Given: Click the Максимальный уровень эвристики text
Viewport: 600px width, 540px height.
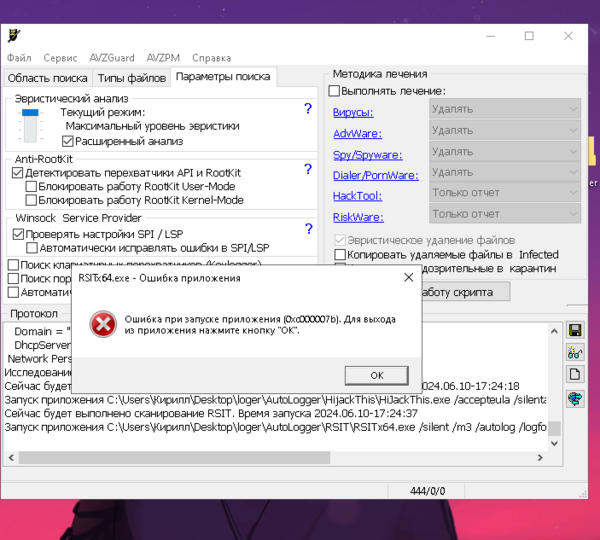Looking at the screenshot, I should coord(152,126).
